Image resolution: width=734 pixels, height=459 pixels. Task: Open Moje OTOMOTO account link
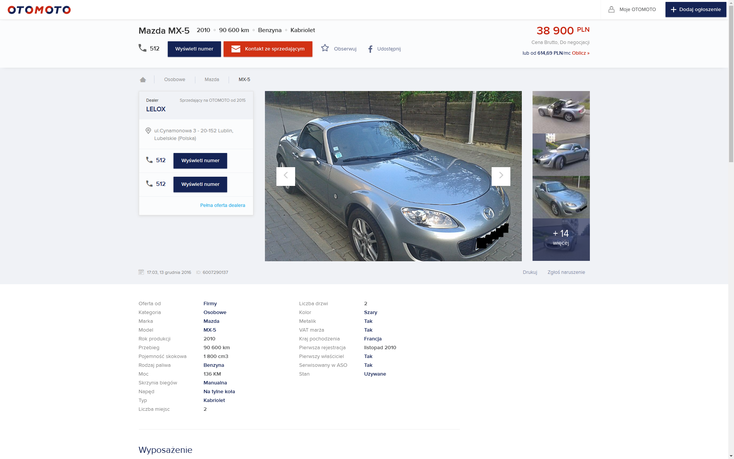(x=637, y=9)
